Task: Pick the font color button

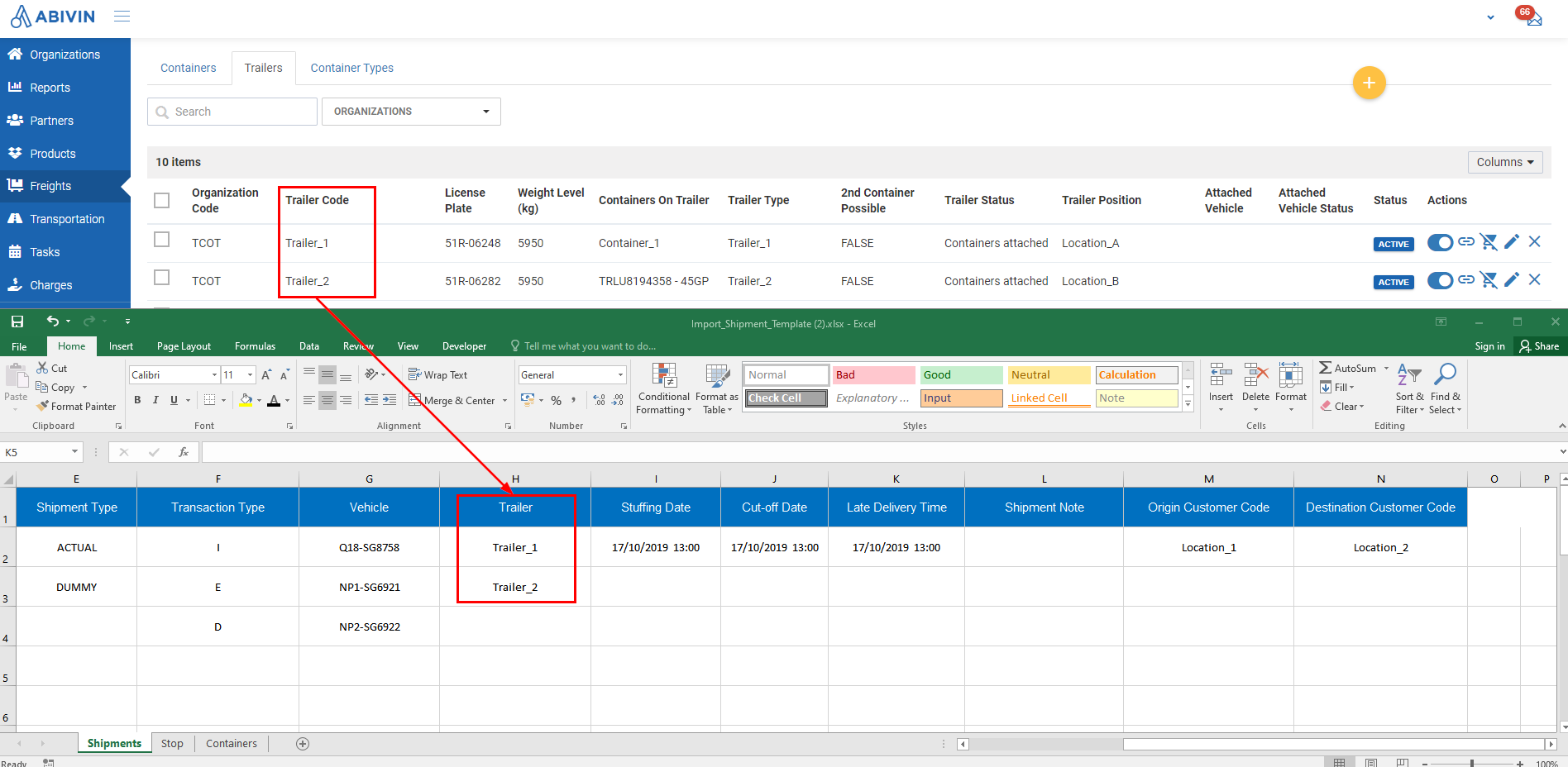Action: [x=274, y=400]
